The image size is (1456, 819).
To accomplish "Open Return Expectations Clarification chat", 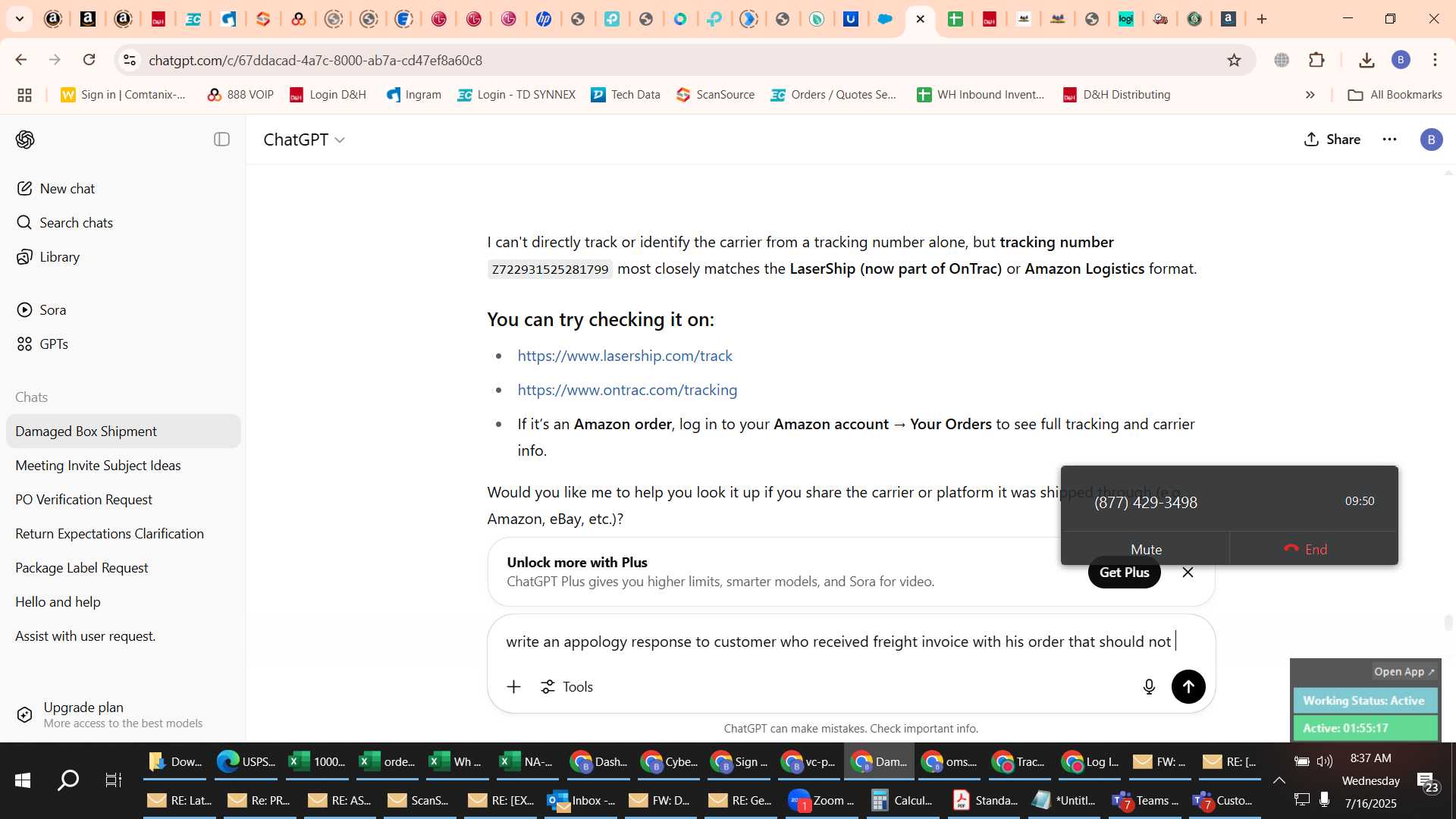I will 124,534.
